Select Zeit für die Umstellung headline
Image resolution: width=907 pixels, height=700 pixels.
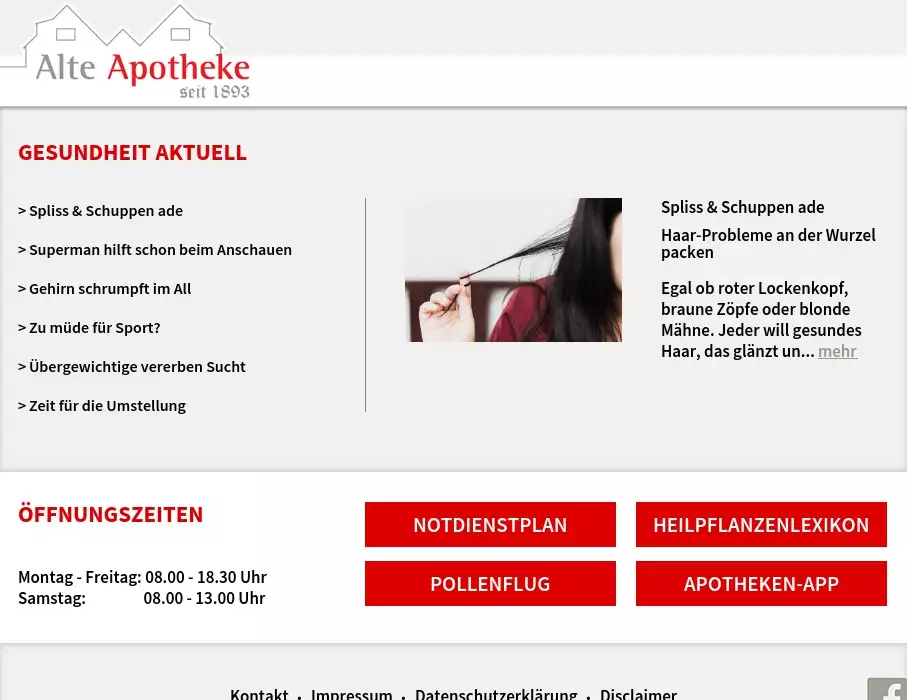(102, 406)
